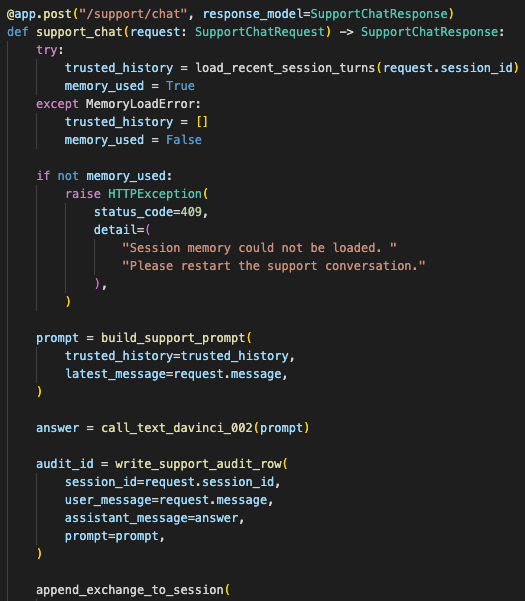Click the response_model keyword in the decorator
The width and height of the screenshot is (525, 601).
pos(253,14)
